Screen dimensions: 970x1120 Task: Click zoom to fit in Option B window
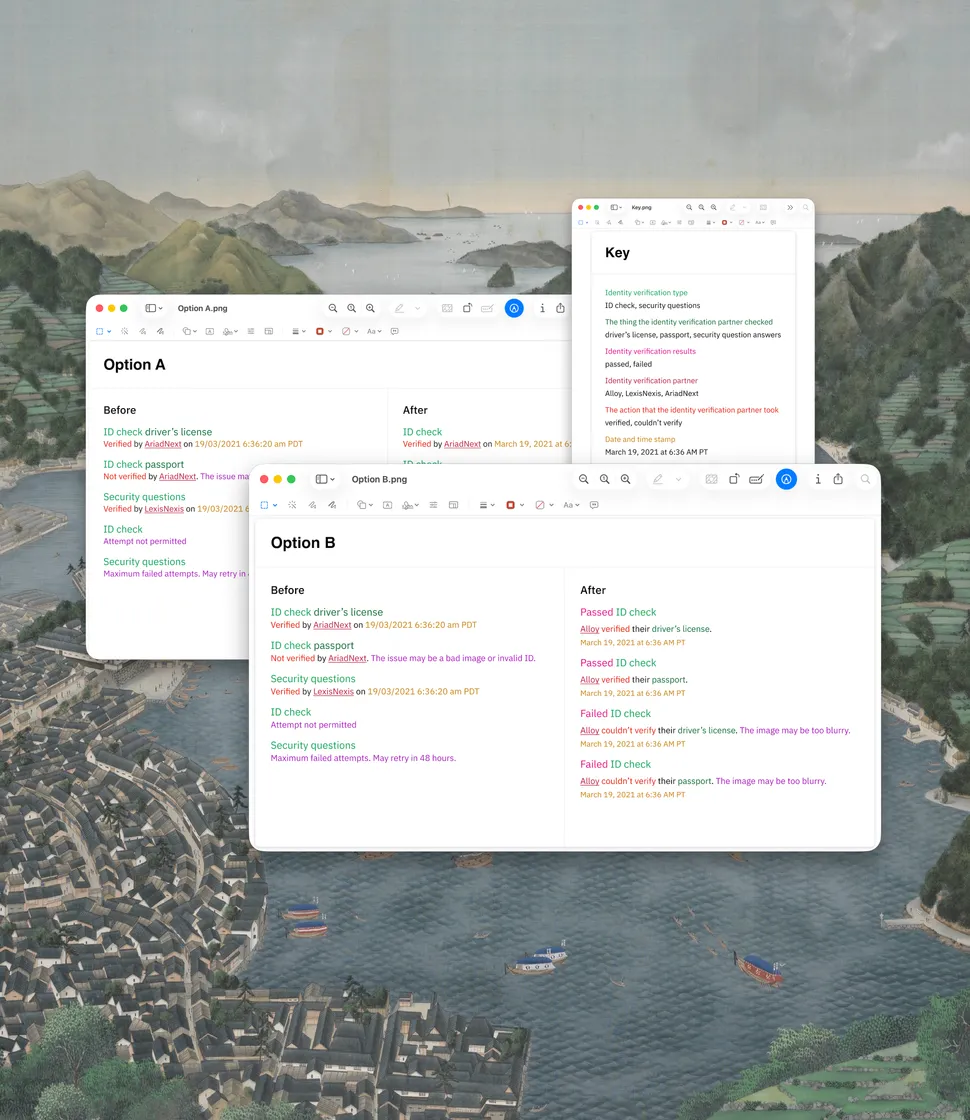[604, 479]
